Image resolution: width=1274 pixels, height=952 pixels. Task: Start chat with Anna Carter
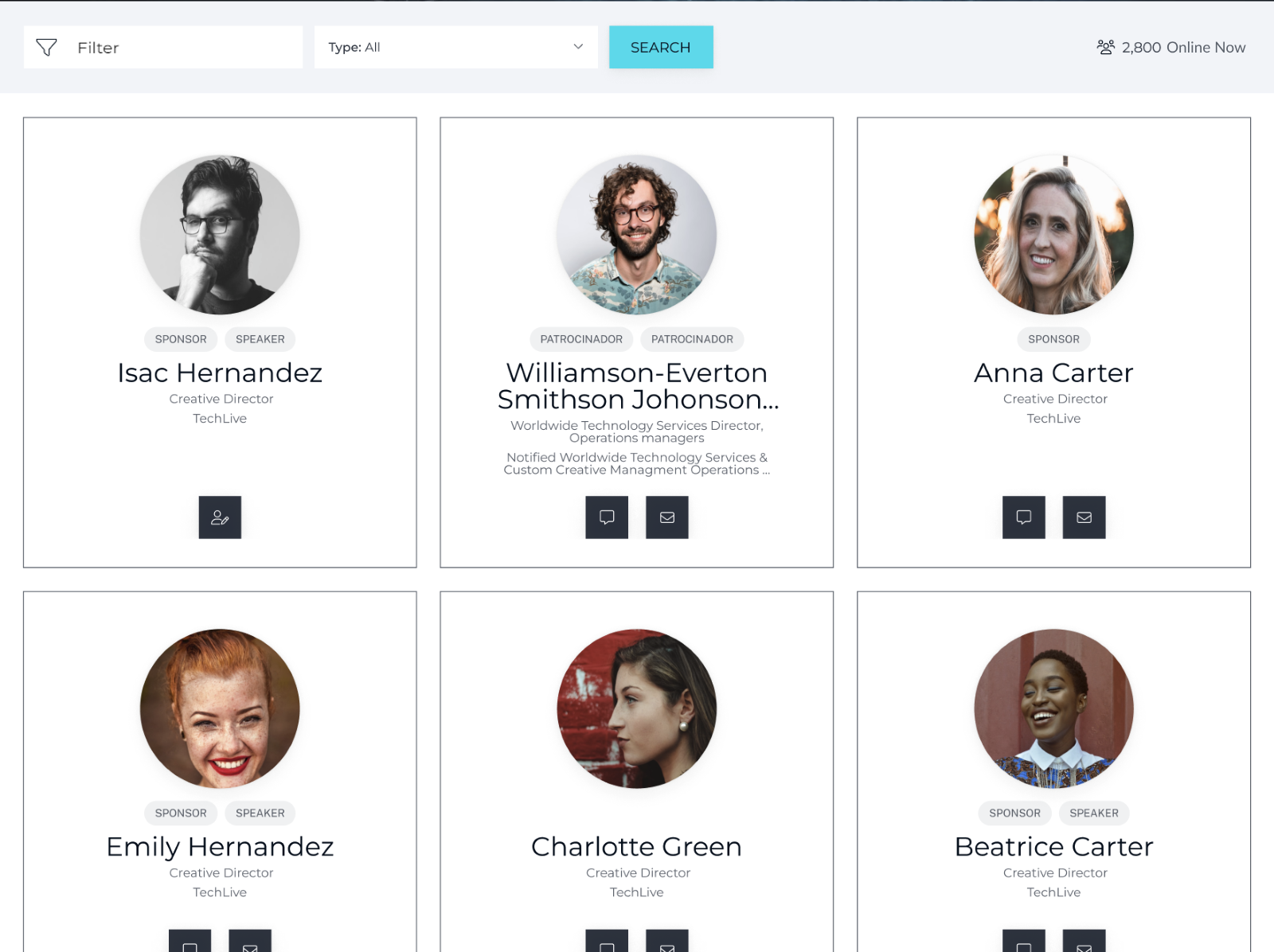pos(1024,517)
